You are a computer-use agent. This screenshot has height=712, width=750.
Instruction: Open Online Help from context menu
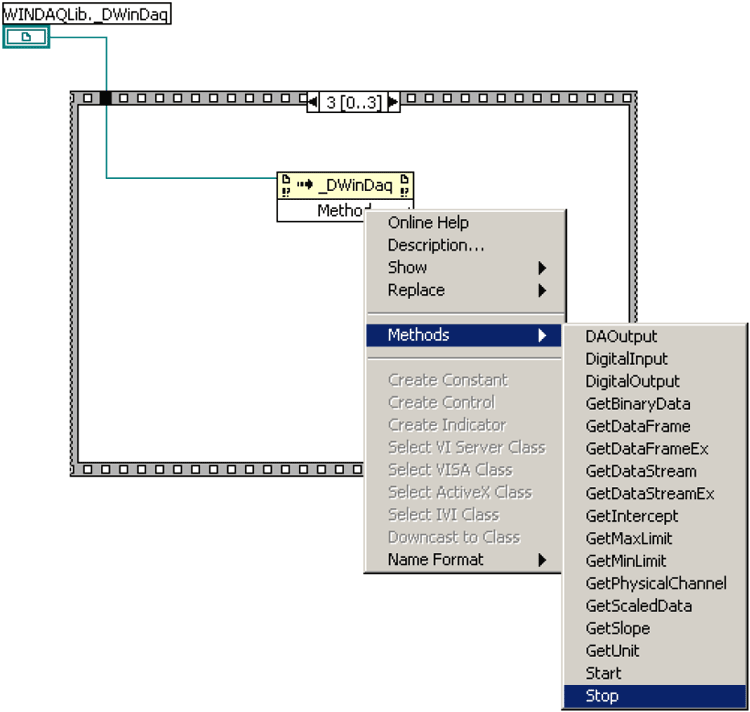(465, 222)
